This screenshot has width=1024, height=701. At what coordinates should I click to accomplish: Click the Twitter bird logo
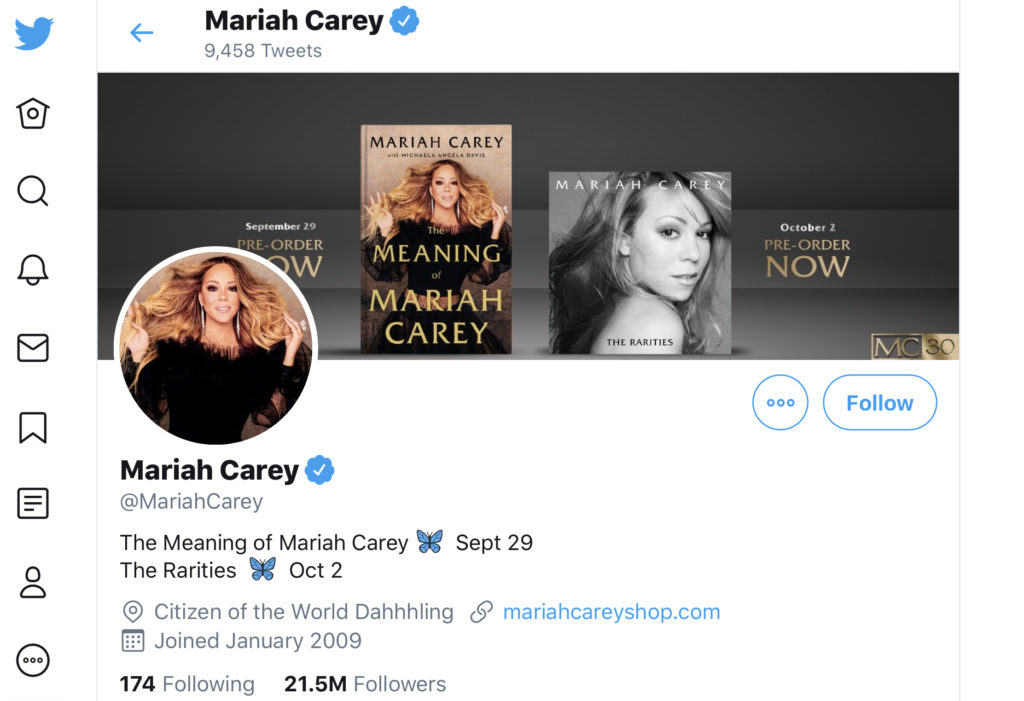tap(33, 33)
